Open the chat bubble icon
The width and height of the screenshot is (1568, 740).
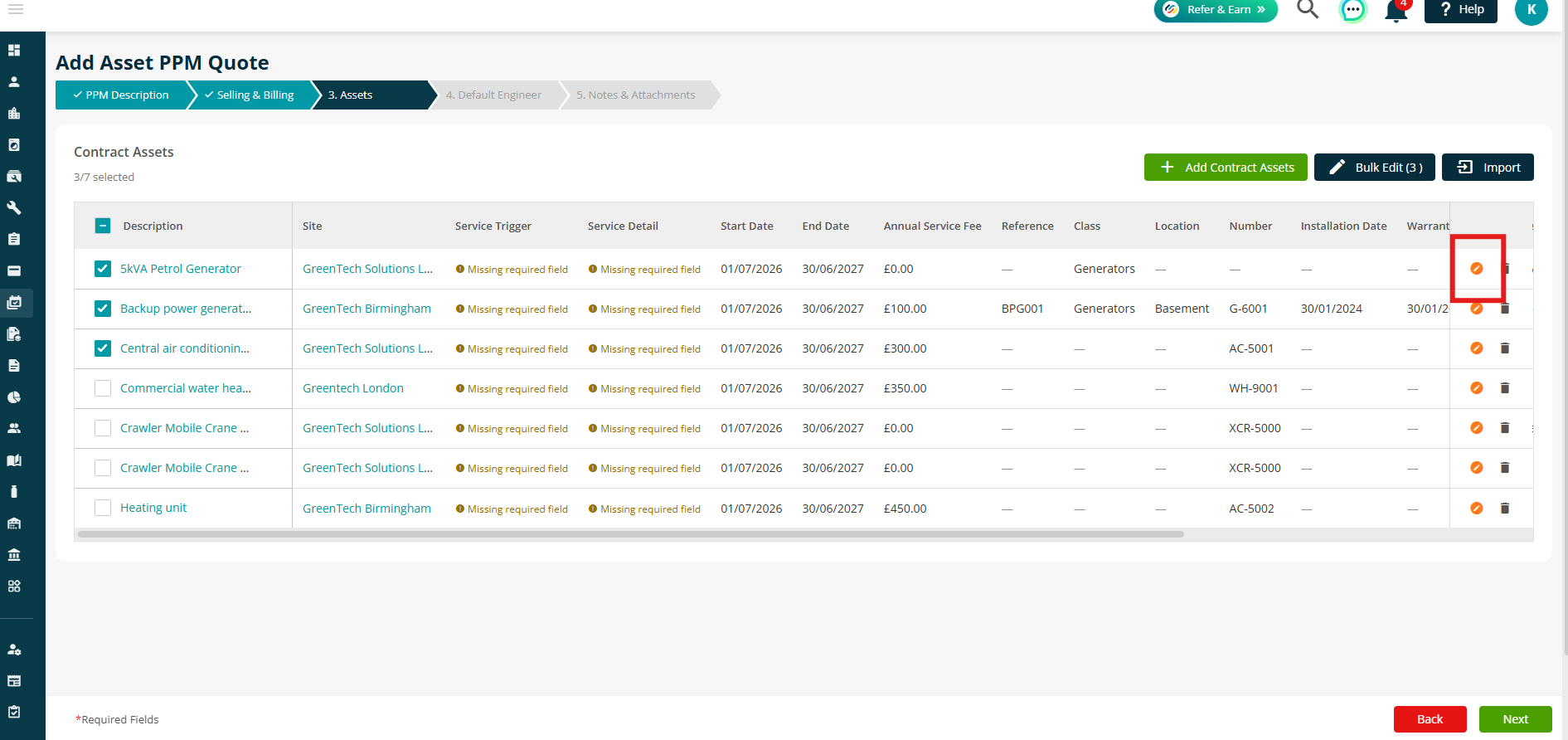(x=1353, y=10)
